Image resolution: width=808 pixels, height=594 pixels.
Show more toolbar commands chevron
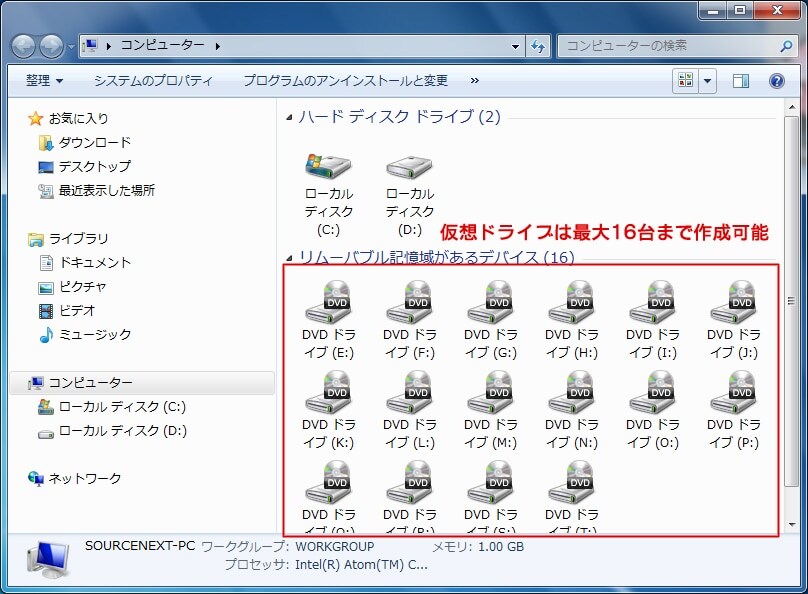tap(475, 80)
